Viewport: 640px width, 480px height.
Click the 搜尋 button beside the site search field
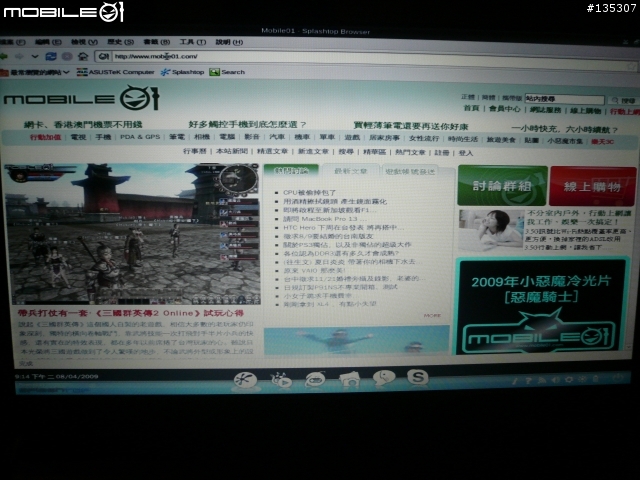click(623, 100)
